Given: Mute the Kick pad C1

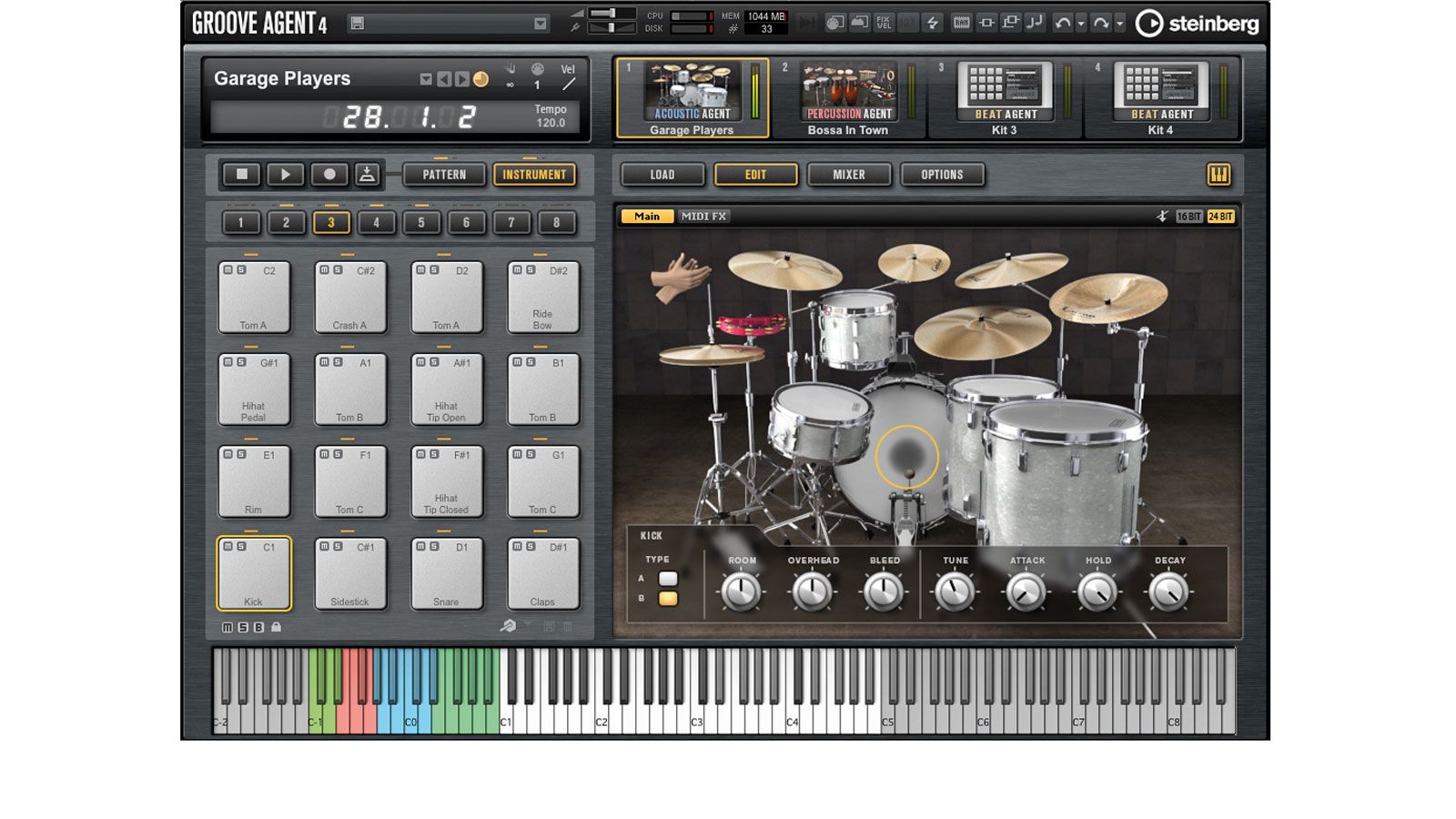Looking at the screenshot, I should (228, 547).
